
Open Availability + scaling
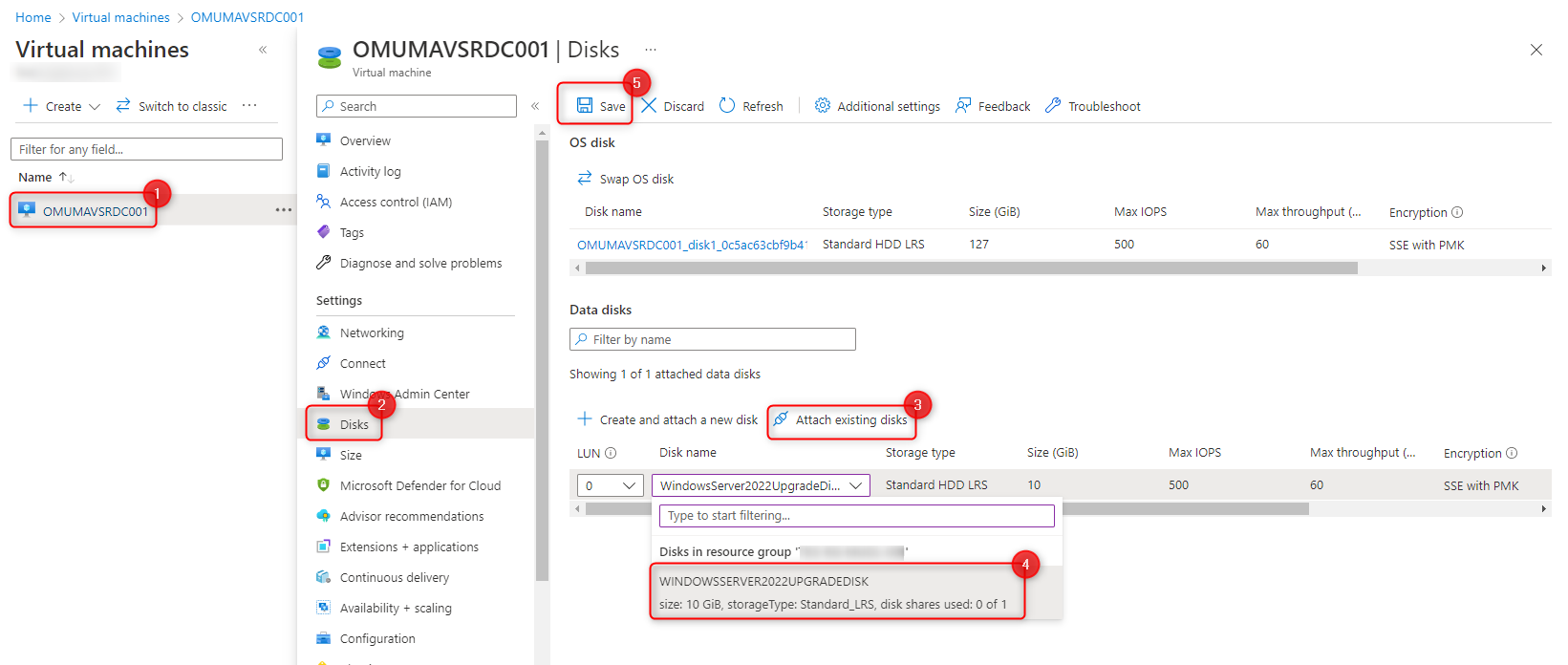[x=396, y=608]
